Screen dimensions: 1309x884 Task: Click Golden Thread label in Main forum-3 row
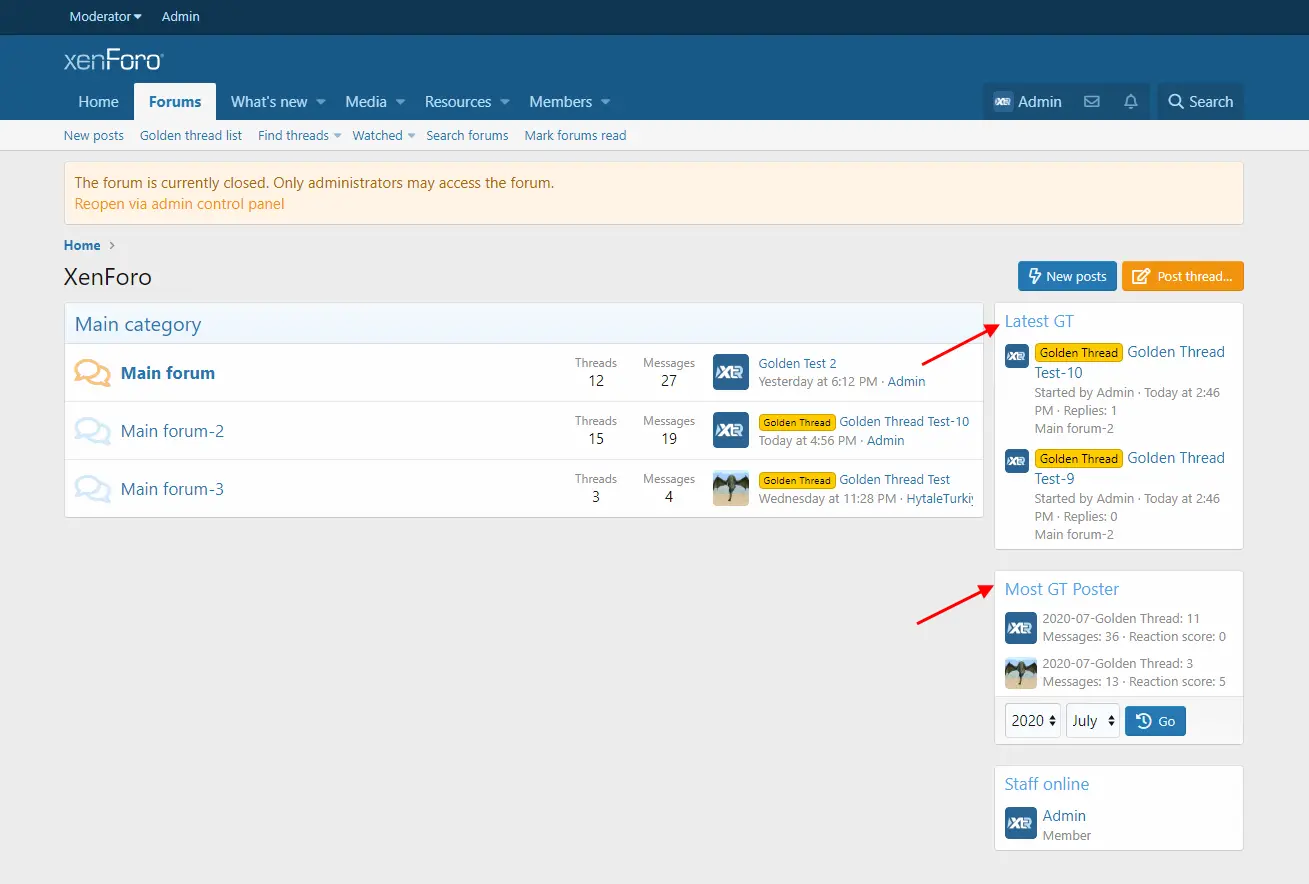click(x=797, y=480)
